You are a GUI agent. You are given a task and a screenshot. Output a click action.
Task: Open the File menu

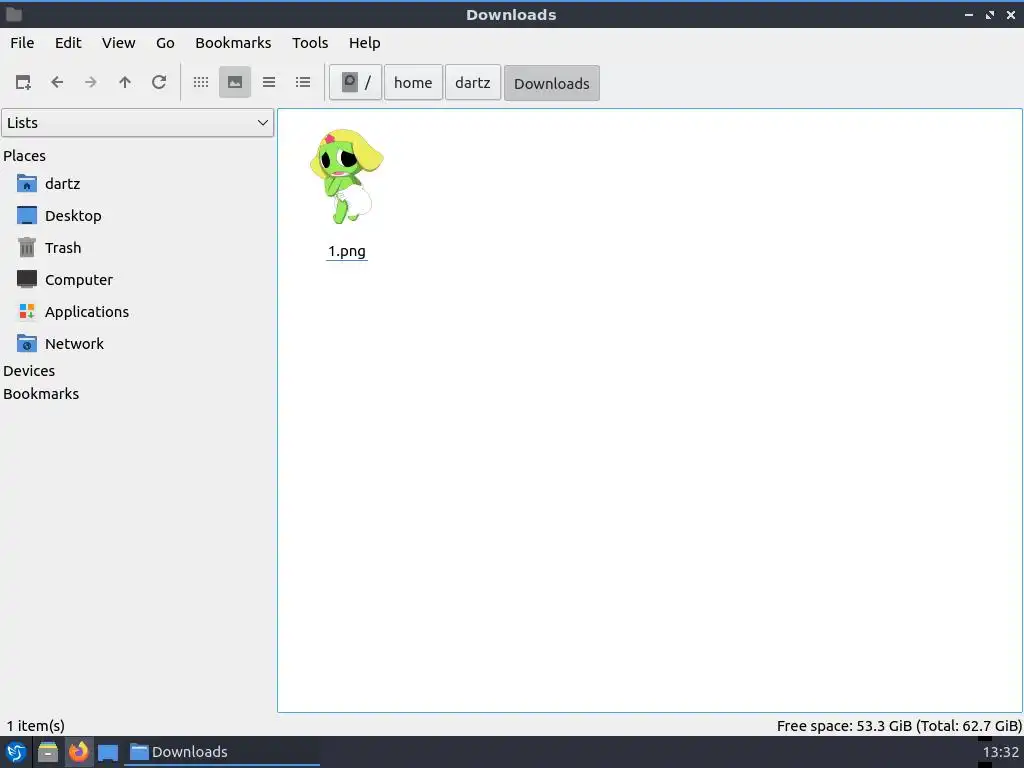point(22,42)
